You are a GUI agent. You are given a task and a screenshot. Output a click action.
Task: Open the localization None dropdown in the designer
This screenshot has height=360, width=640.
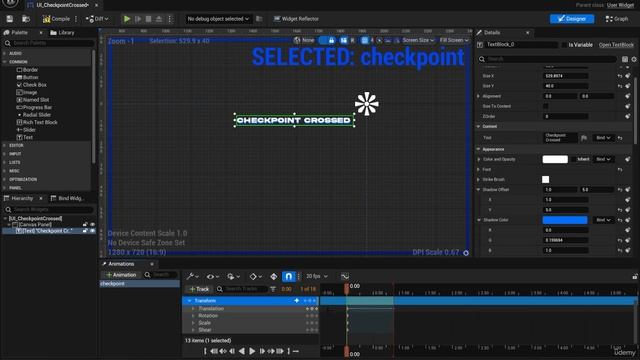(304, 40)
